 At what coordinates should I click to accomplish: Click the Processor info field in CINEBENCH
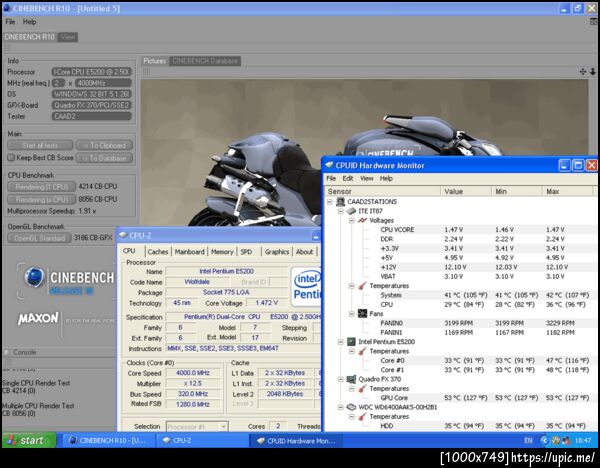click(91, 72)
